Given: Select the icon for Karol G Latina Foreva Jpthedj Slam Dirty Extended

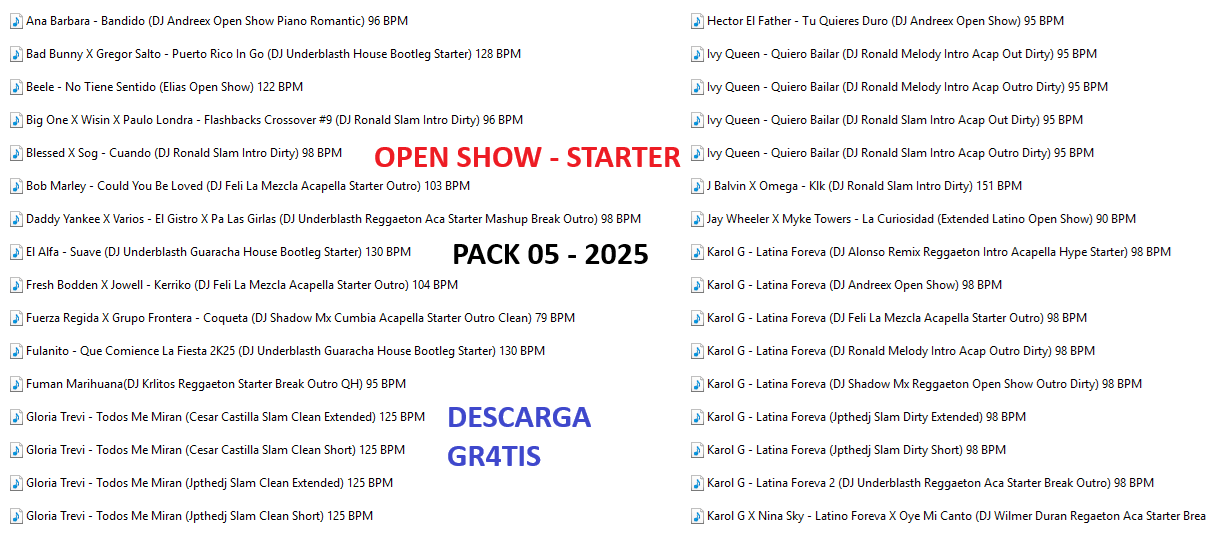Looking at the screenshot, I should [x=697, y=417].
